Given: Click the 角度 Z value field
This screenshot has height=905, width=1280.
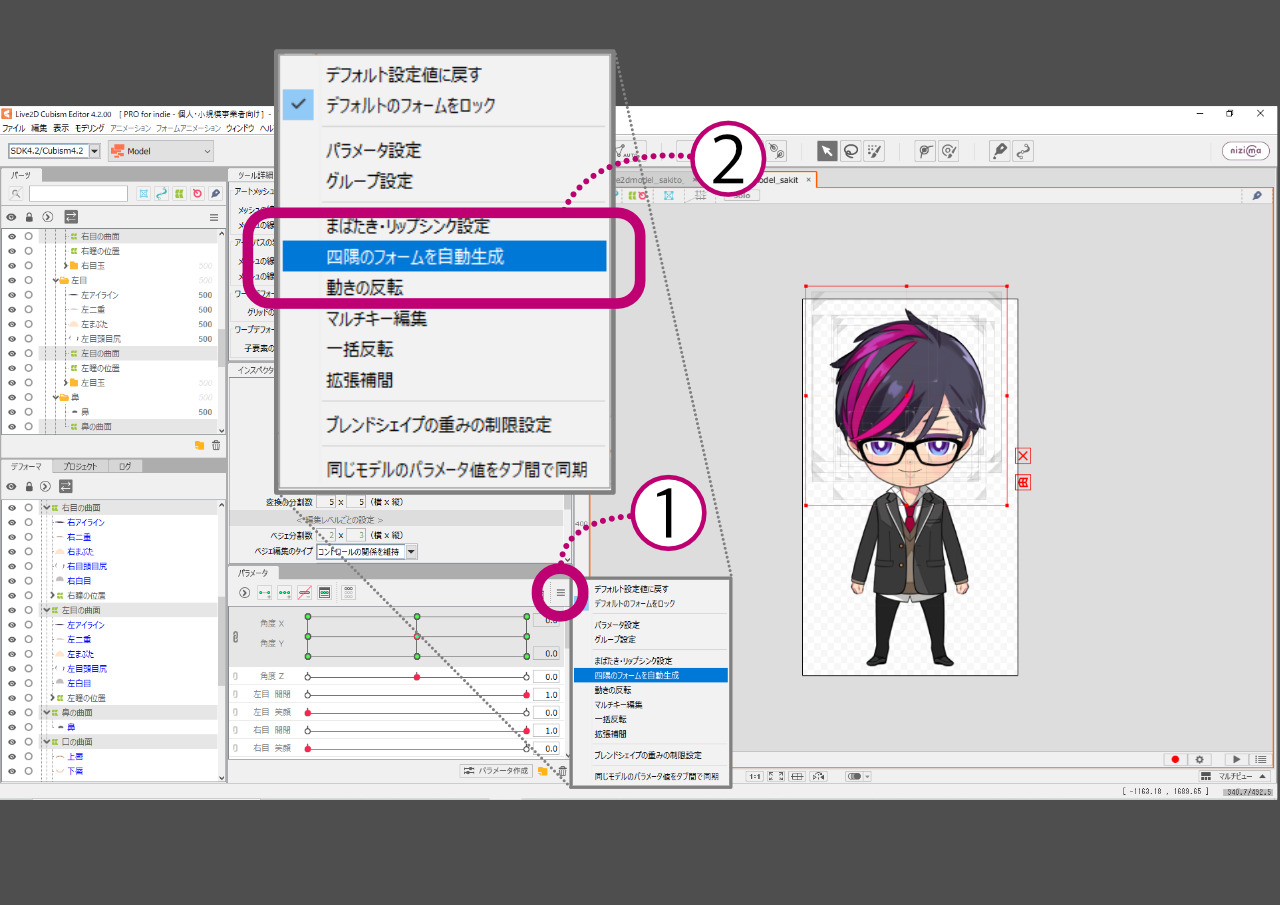Looking at the screenshot, I should (x=546, y=677).
